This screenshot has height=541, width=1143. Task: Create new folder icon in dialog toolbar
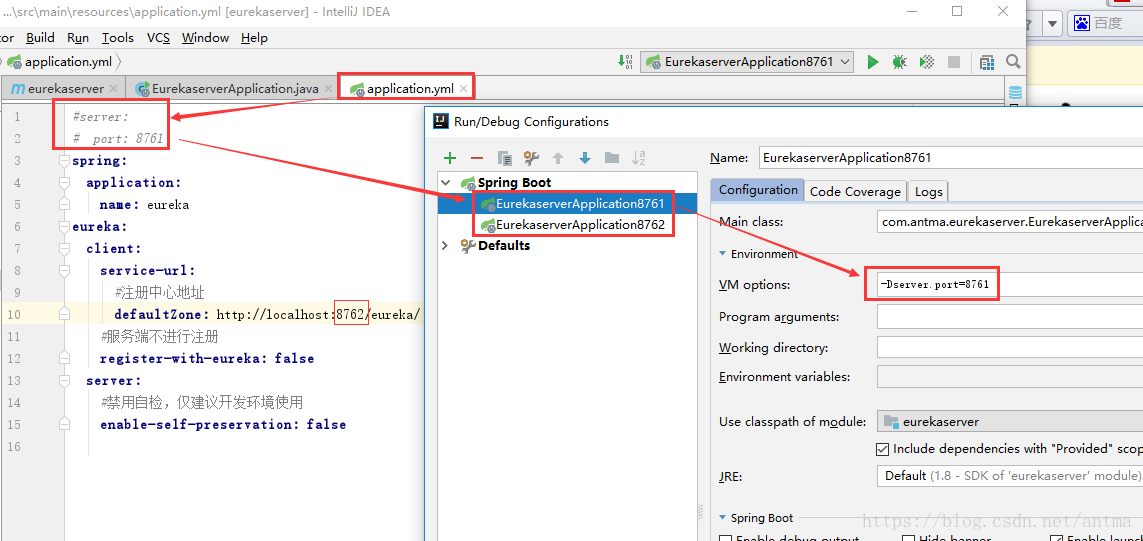612,158
